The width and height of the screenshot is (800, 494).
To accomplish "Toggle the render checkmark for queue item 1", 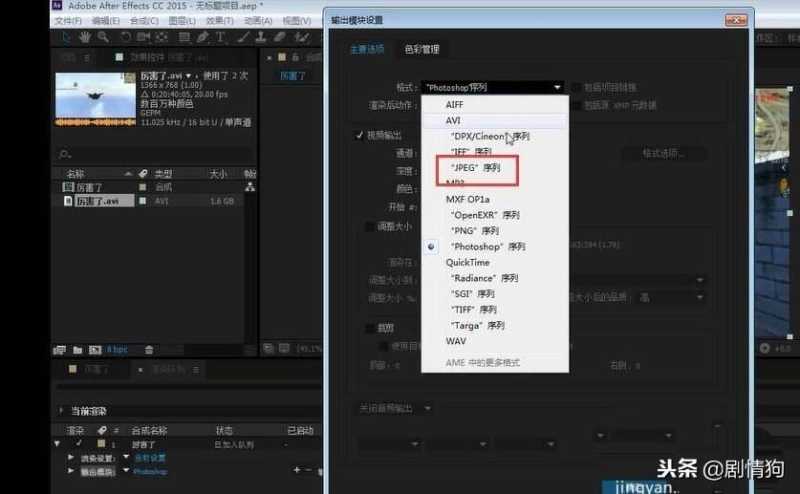I will (80, 443).
